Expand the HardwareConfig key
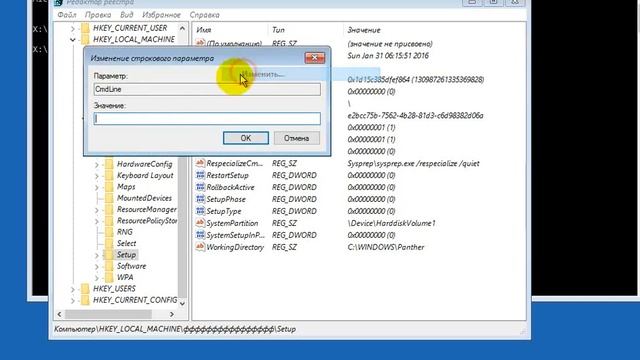The width and height of the screenshot is (640, 360). pos(97,164)
